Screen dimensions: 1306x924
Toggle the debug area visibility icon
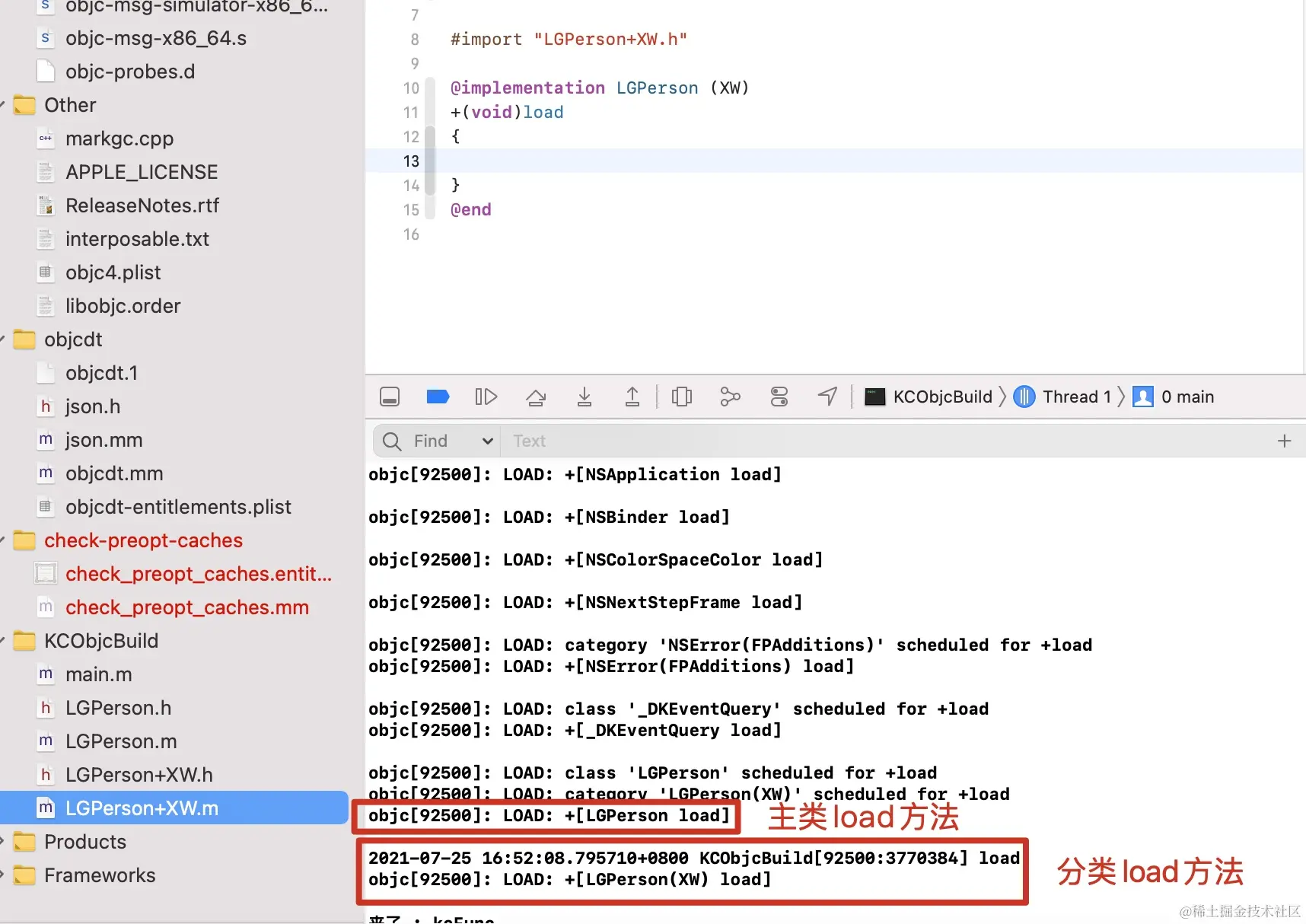point(389,397)
